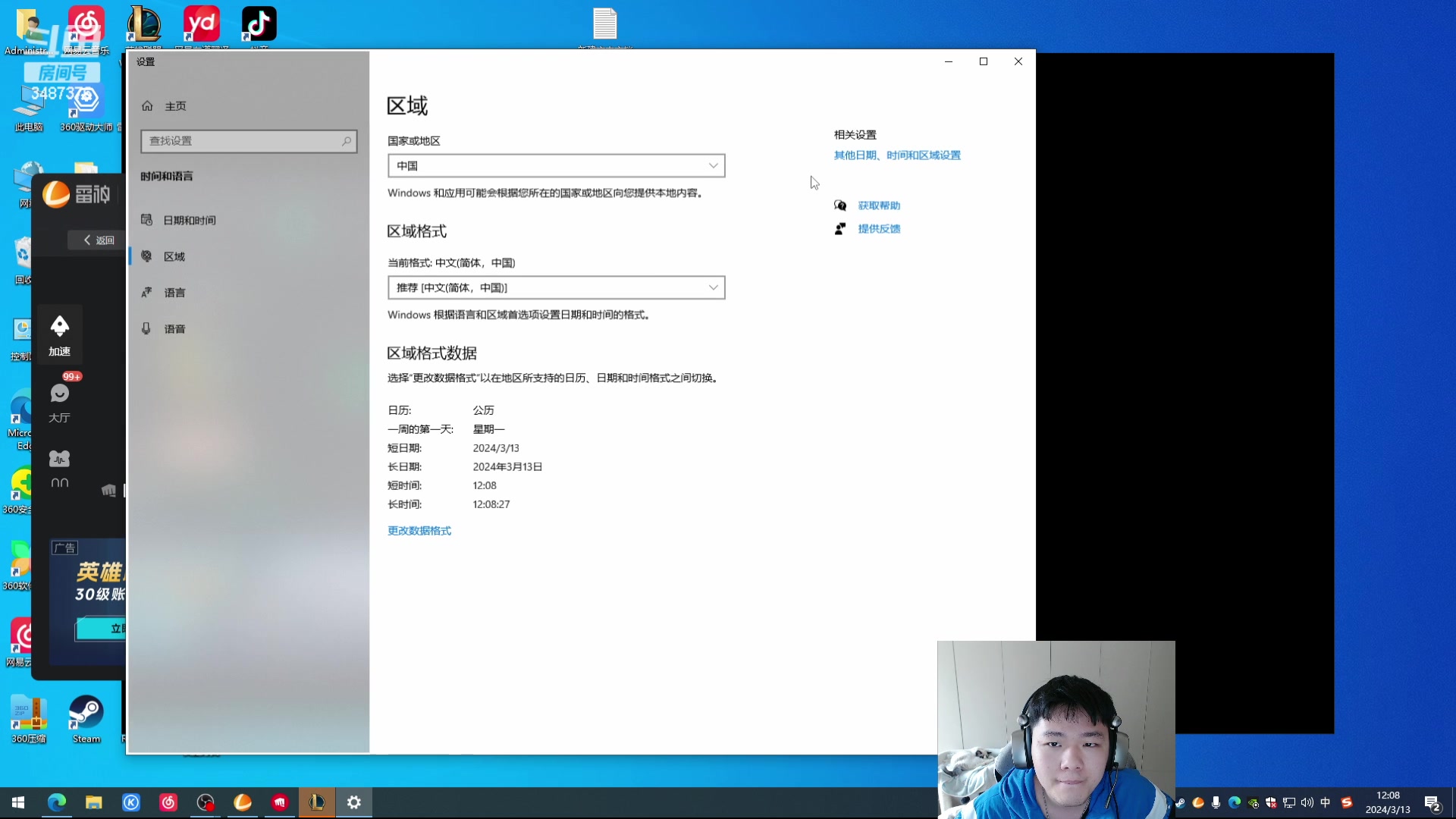Open OBS Studio from the taskbar

[205, 802]
